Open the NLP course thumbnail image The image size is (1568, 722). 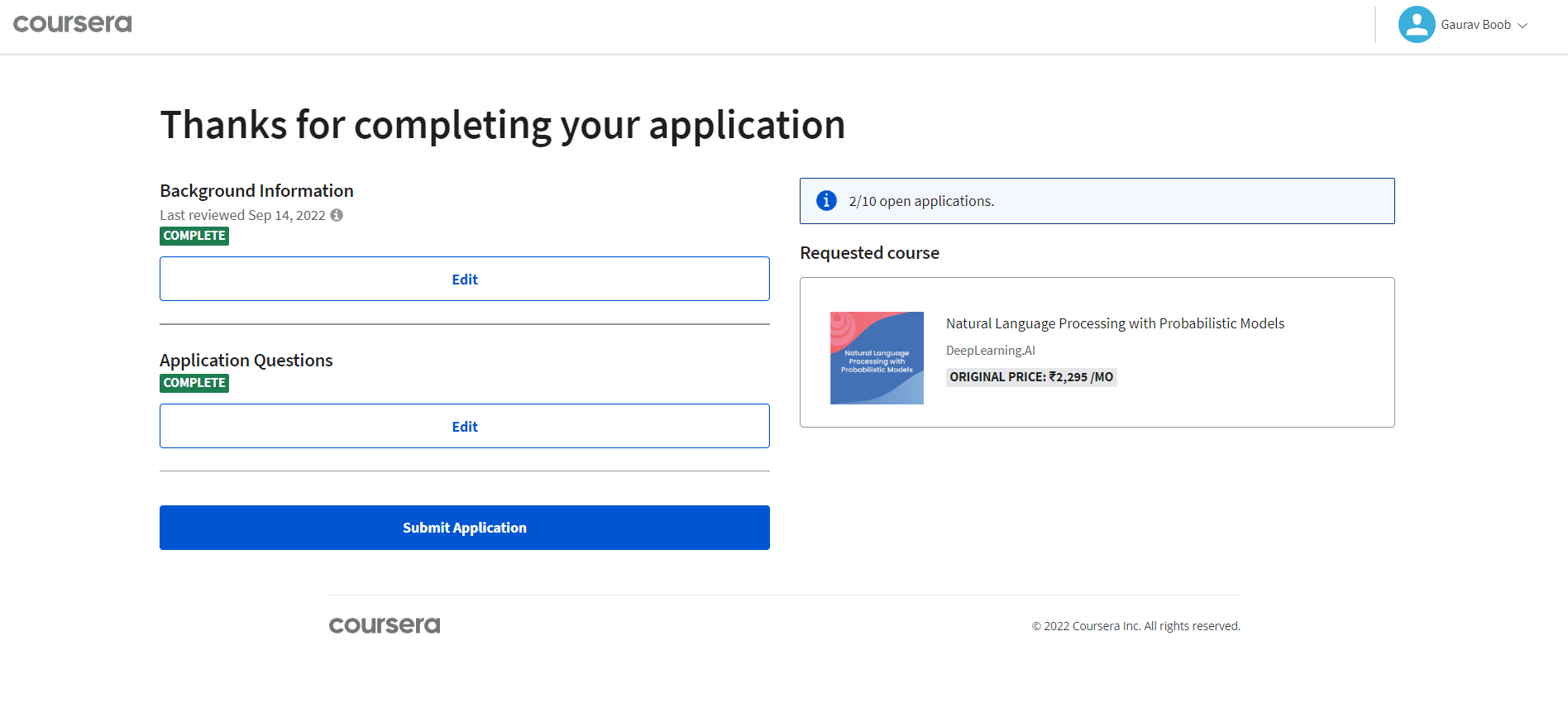877,358
